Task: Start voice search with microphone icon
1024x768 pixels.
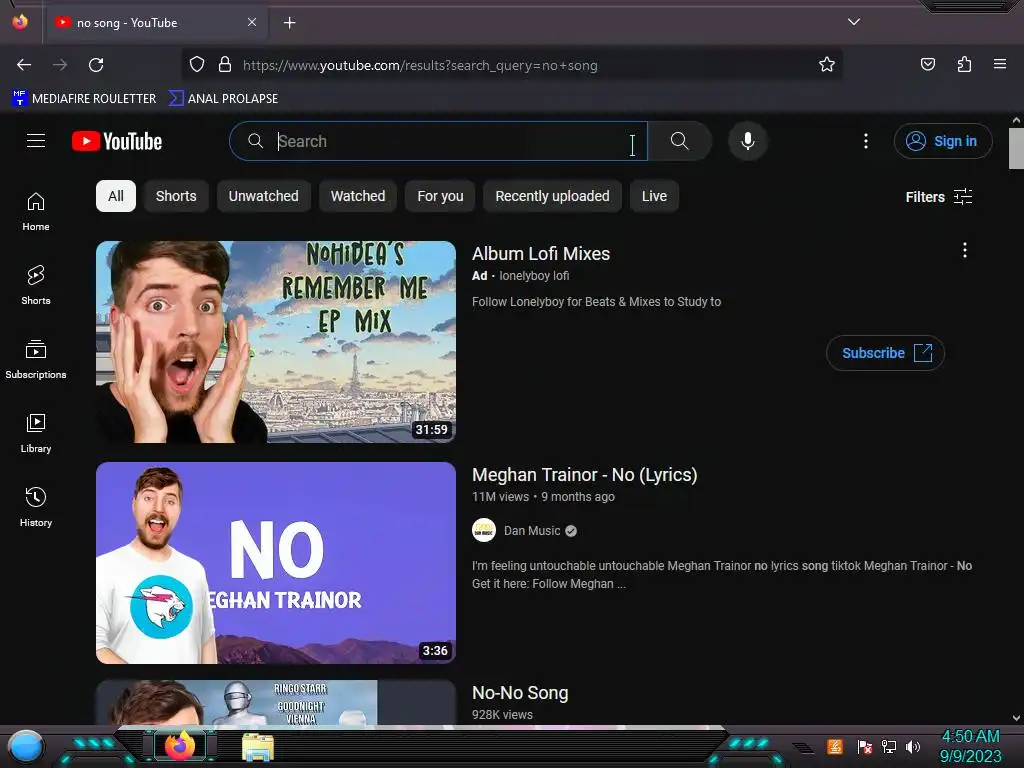Action: pyautogui.click(x=748, y=141)
